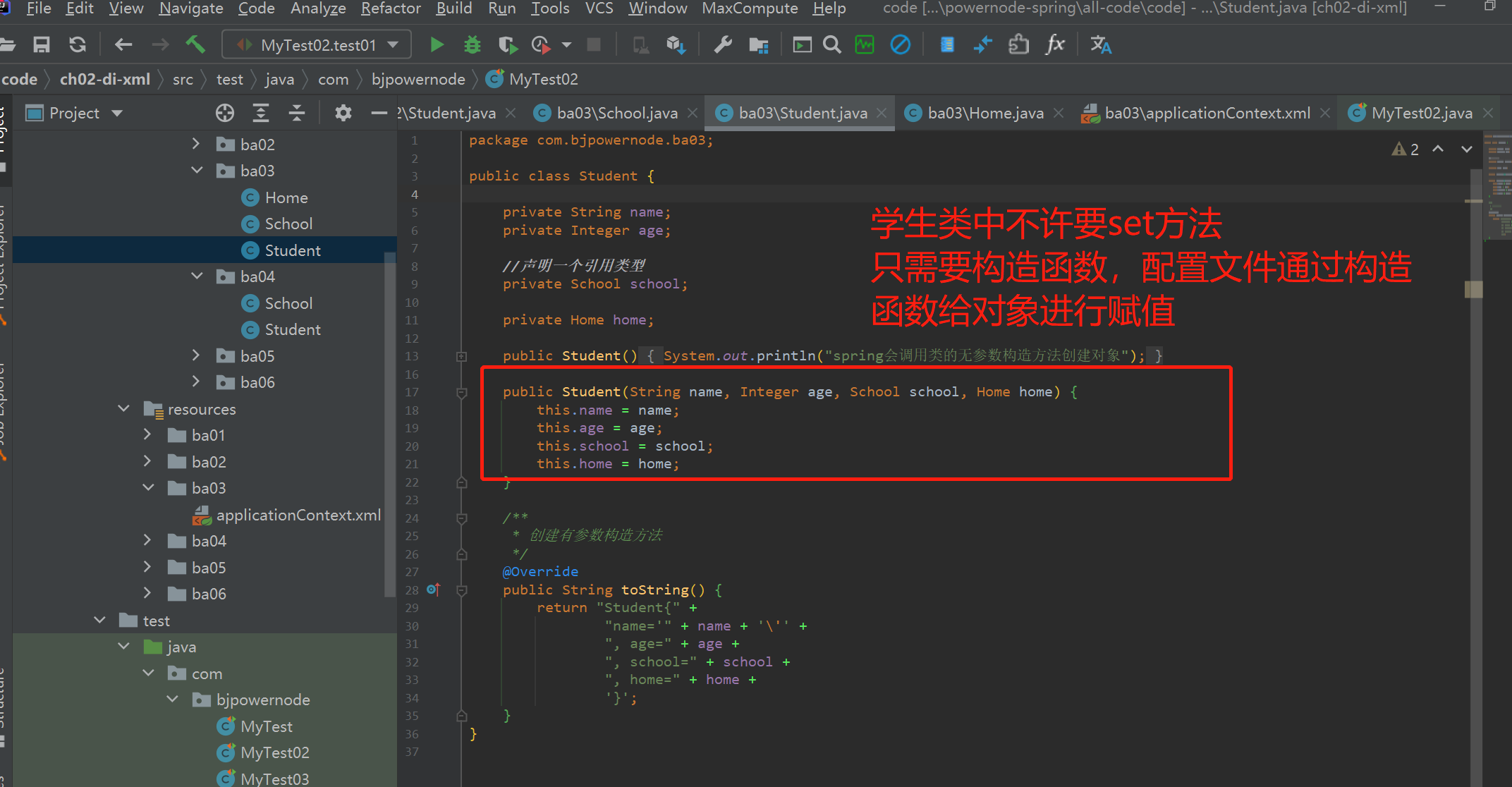This screenshot has height=787, width=1512.
Task: Click the Search Everywhere magnifier icon
Action: coord(832,45)
